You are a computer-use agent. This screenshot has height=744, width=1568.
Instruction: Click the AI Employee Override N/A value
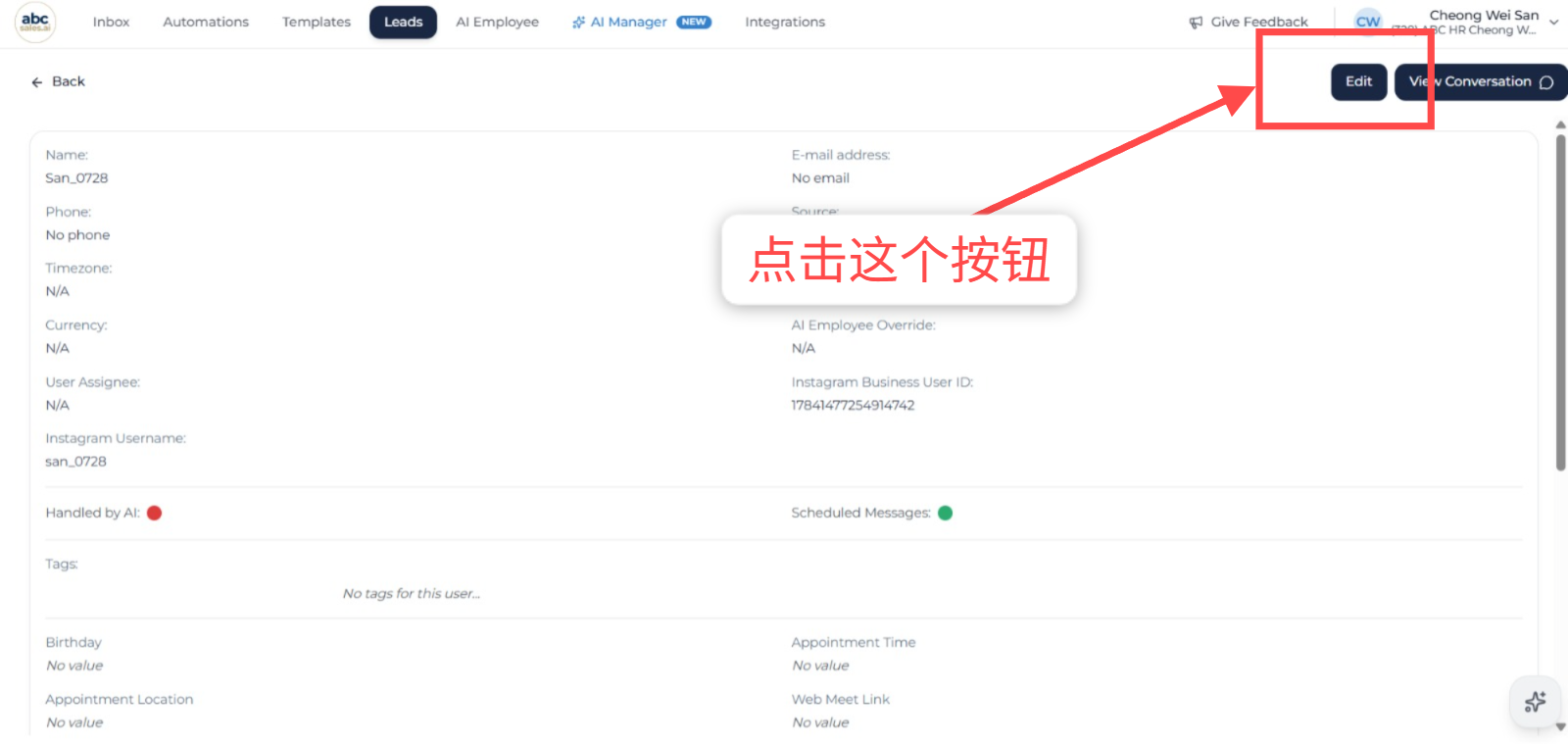pyautogui.click(x=804, y=348)
